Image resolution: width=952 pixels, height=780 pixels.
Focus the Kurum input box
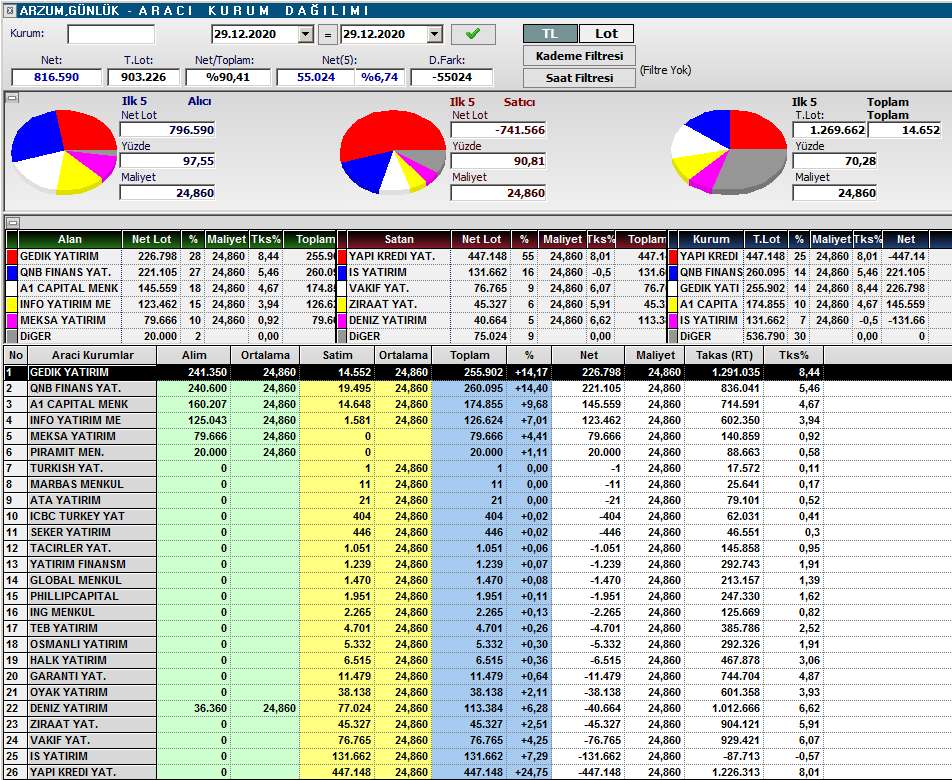point(111,34)
